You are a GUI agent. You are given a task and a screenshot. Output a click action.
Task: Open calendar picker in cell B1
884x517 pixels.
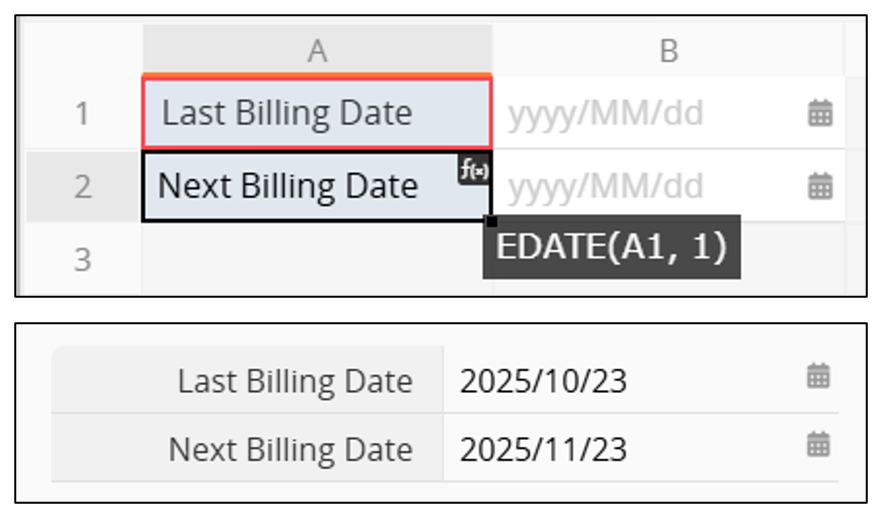pos(820,113)
